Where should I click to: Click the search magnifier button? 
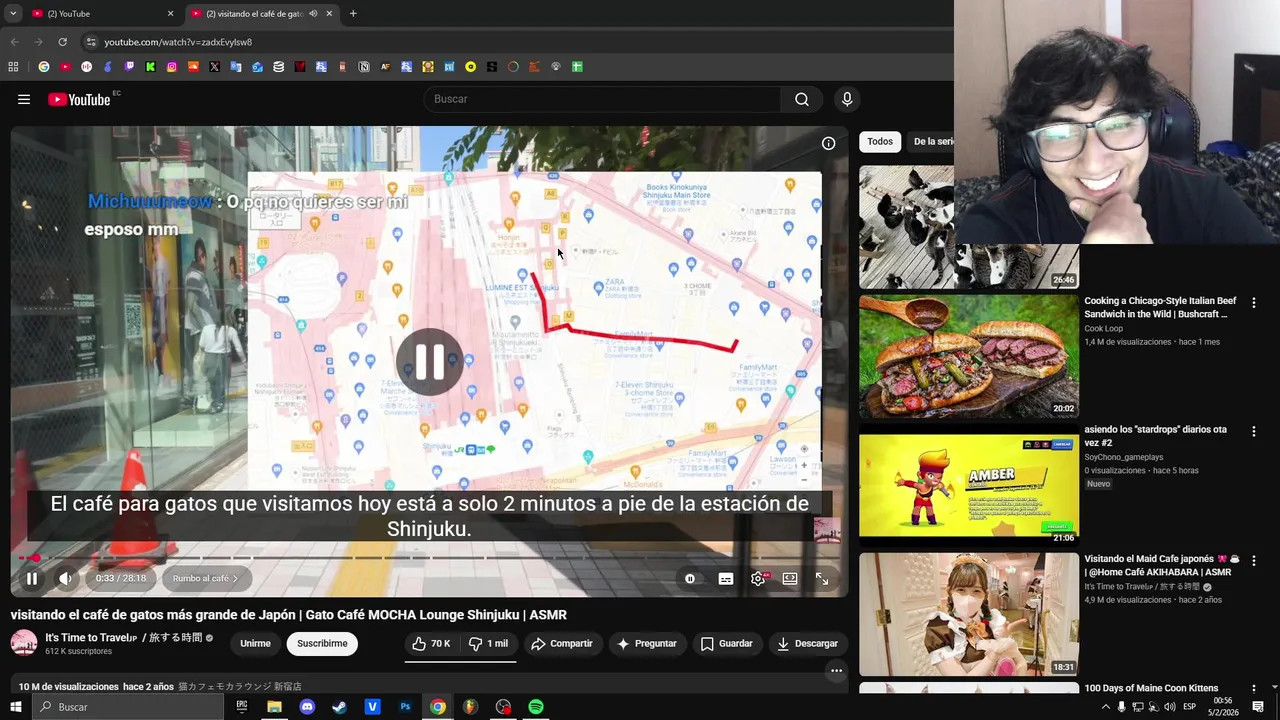pyautogui.click(x=802, y=99)
